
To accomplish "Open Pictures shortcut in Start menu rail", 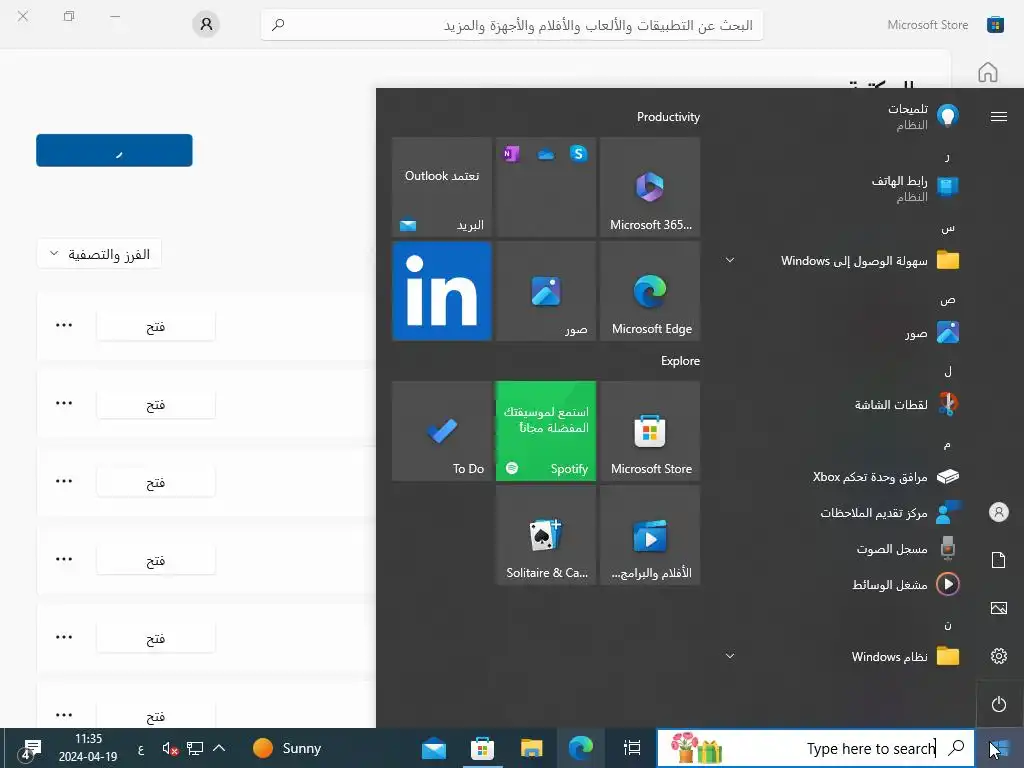I will pyautogui.click(x=999, y=608).
